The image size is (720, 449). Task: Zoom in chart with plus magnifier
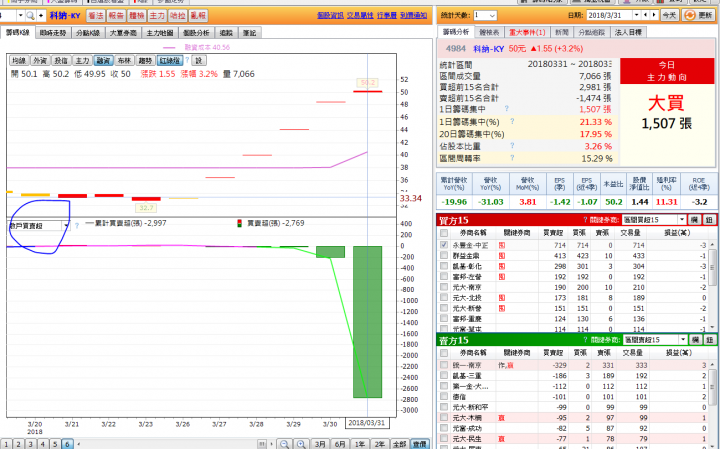point(301,444)
